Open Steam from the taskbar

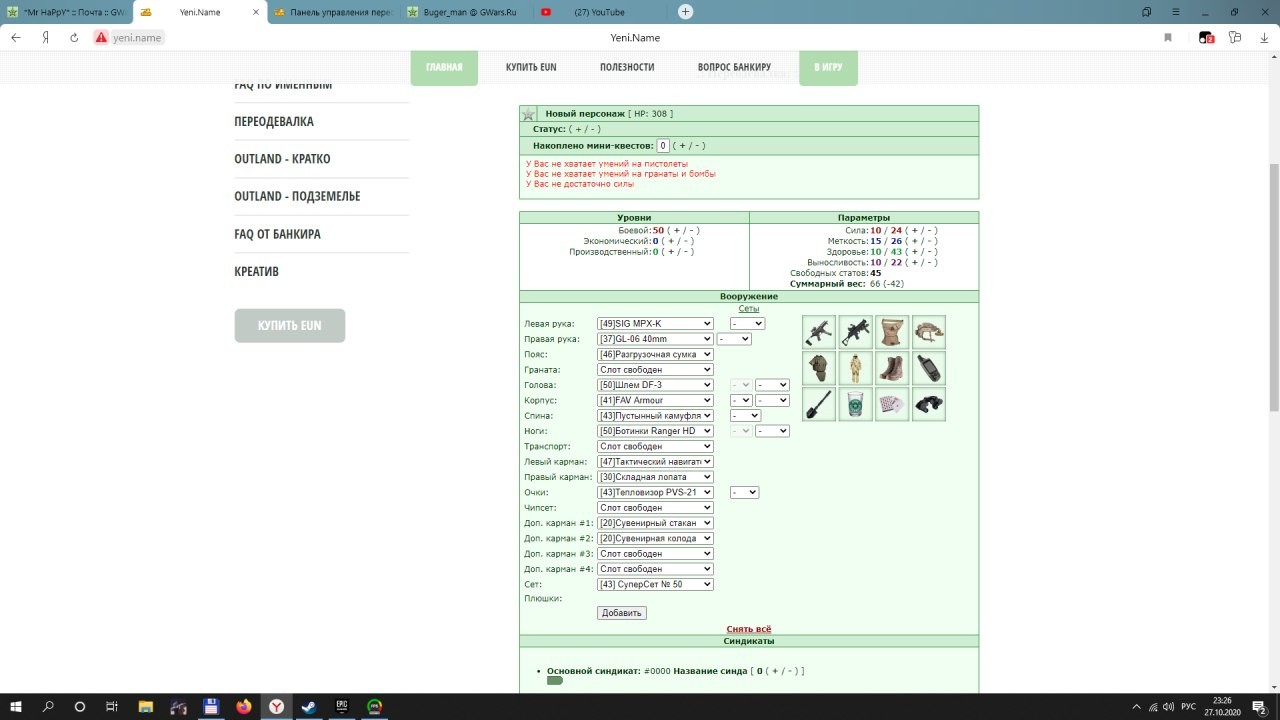click(x=308, y=706)
